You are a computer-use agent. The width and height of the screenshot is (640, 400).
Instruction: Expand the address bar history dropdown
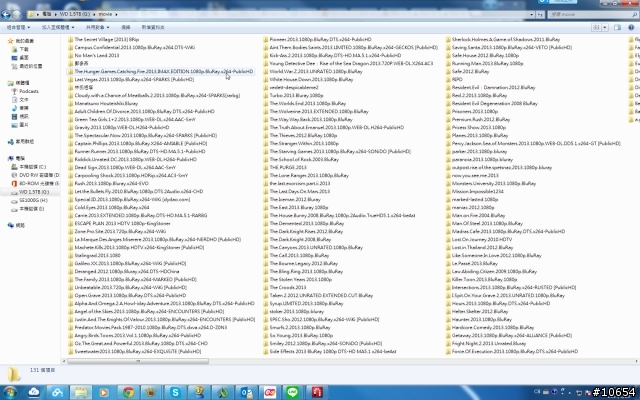(531, 14)
